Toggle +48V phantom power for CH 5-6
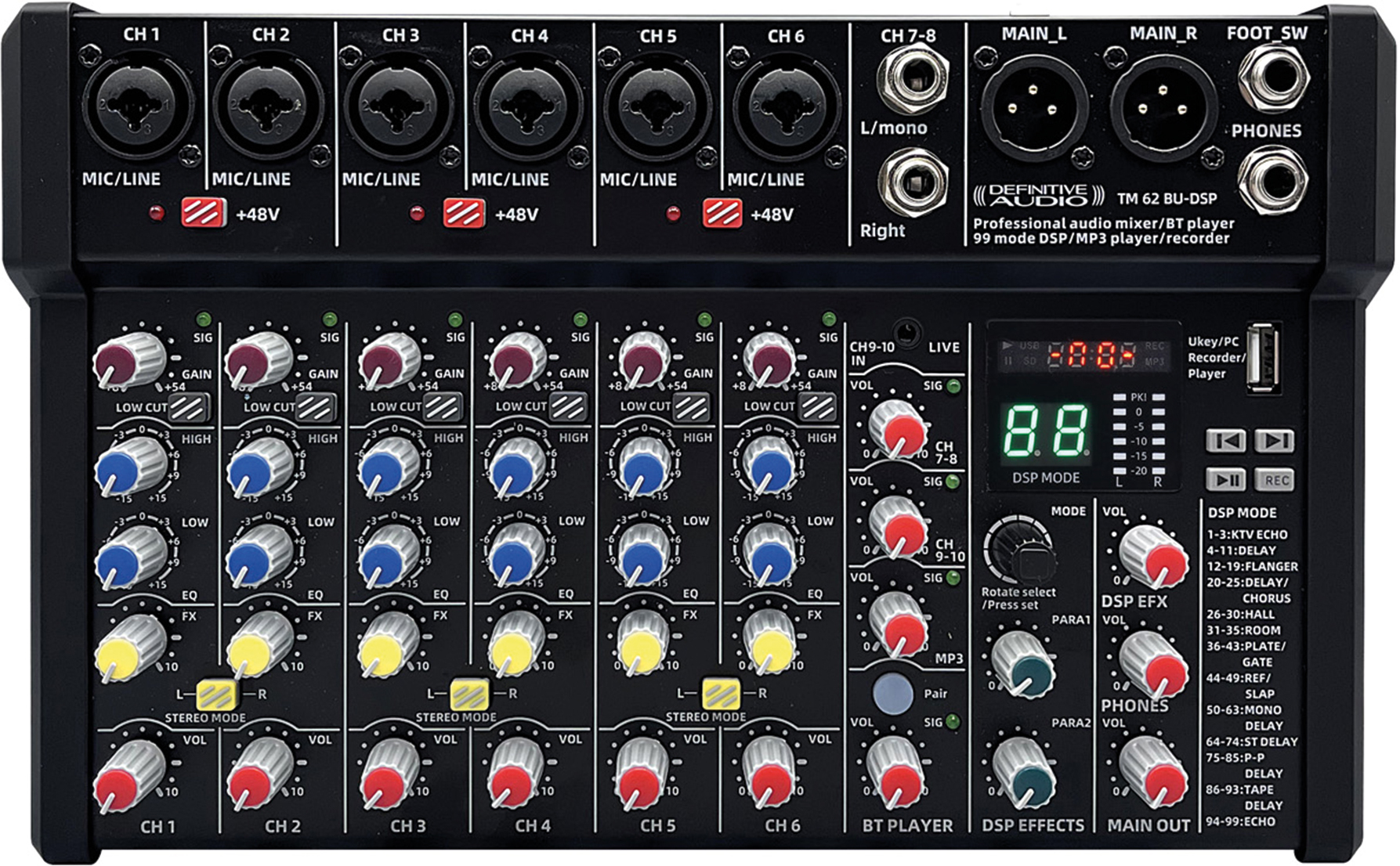 click(x=722, y=213)
